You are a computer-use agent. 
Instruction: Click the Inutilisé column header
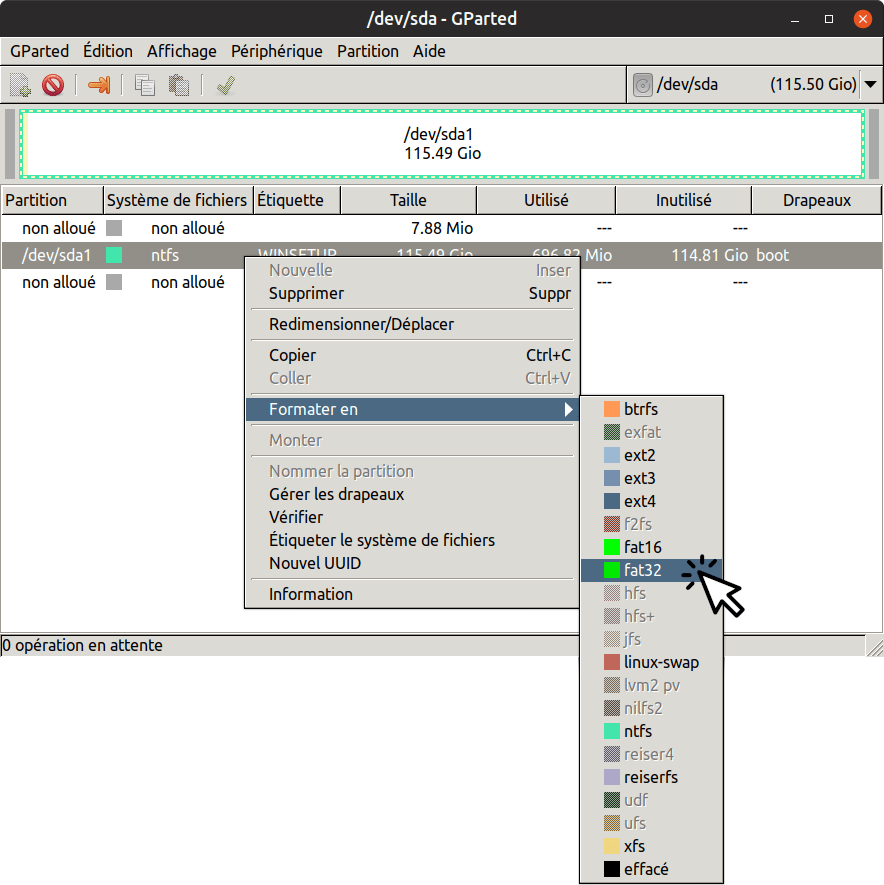click(x=684, y=200)
